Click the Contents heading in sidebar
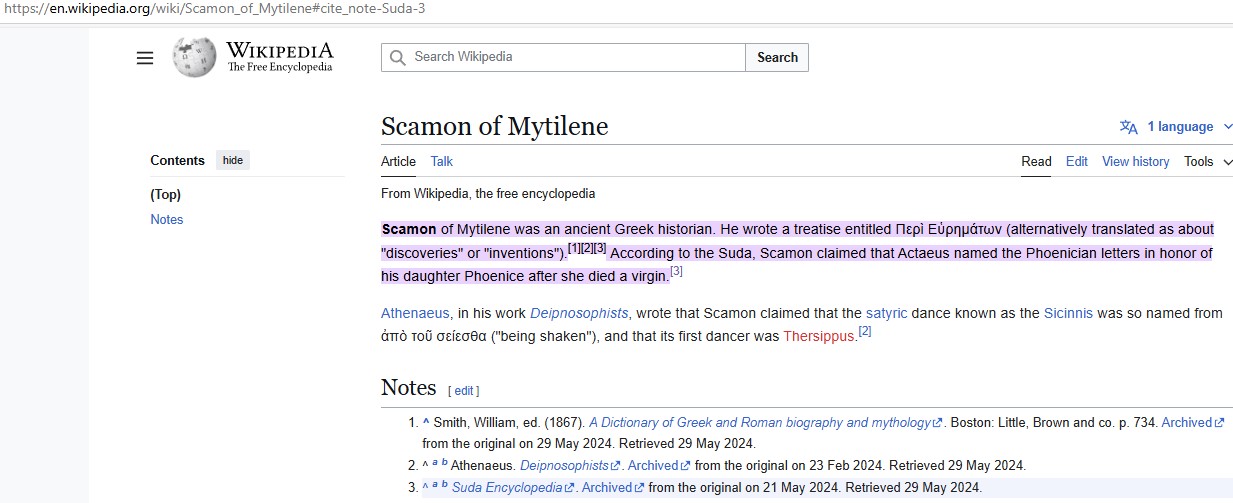 pyautogui.click(x=177, y=160)
